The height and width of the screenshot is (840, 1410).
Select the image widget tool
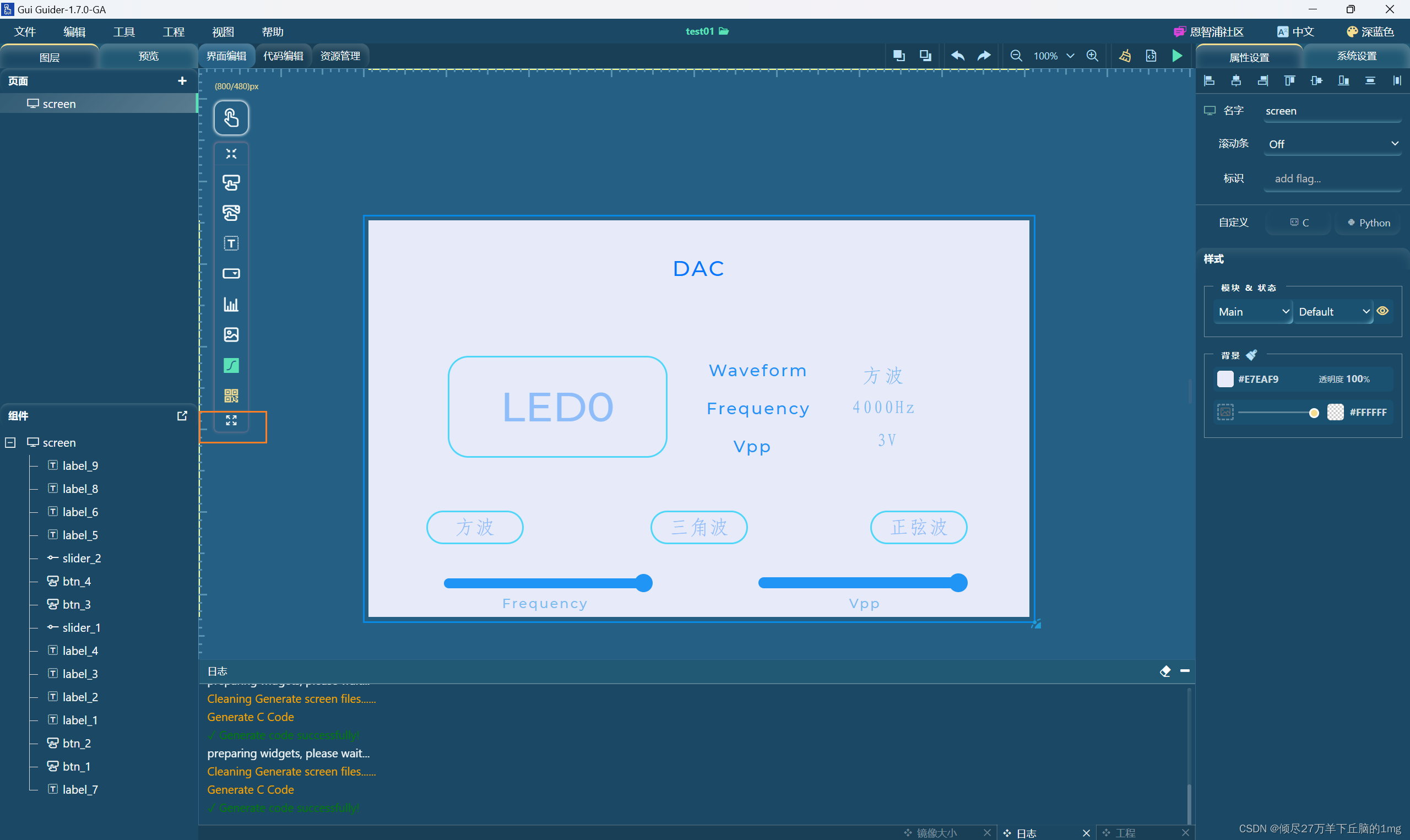231,334
